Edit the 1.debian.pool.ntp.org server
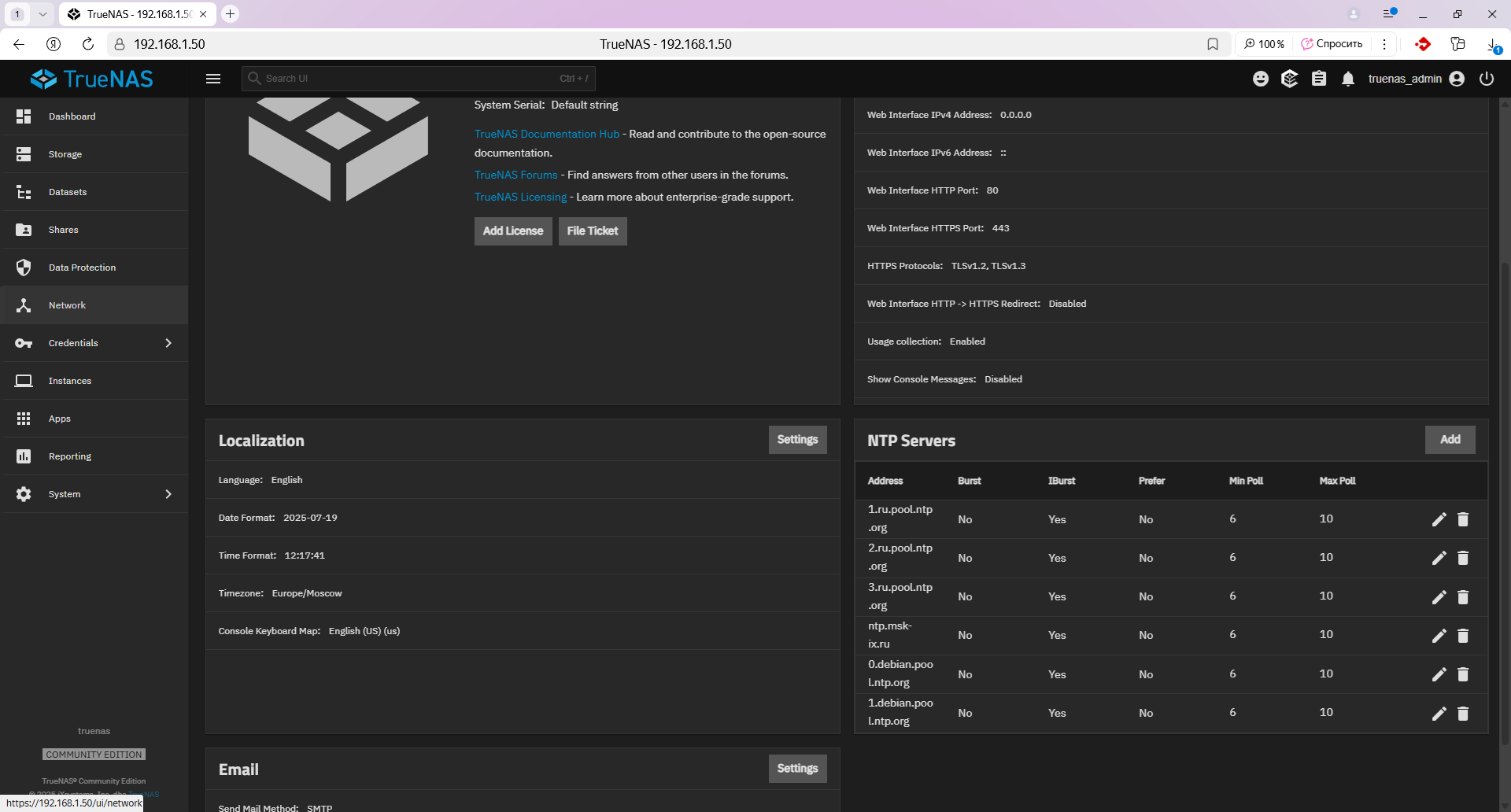 (1439, 714)
